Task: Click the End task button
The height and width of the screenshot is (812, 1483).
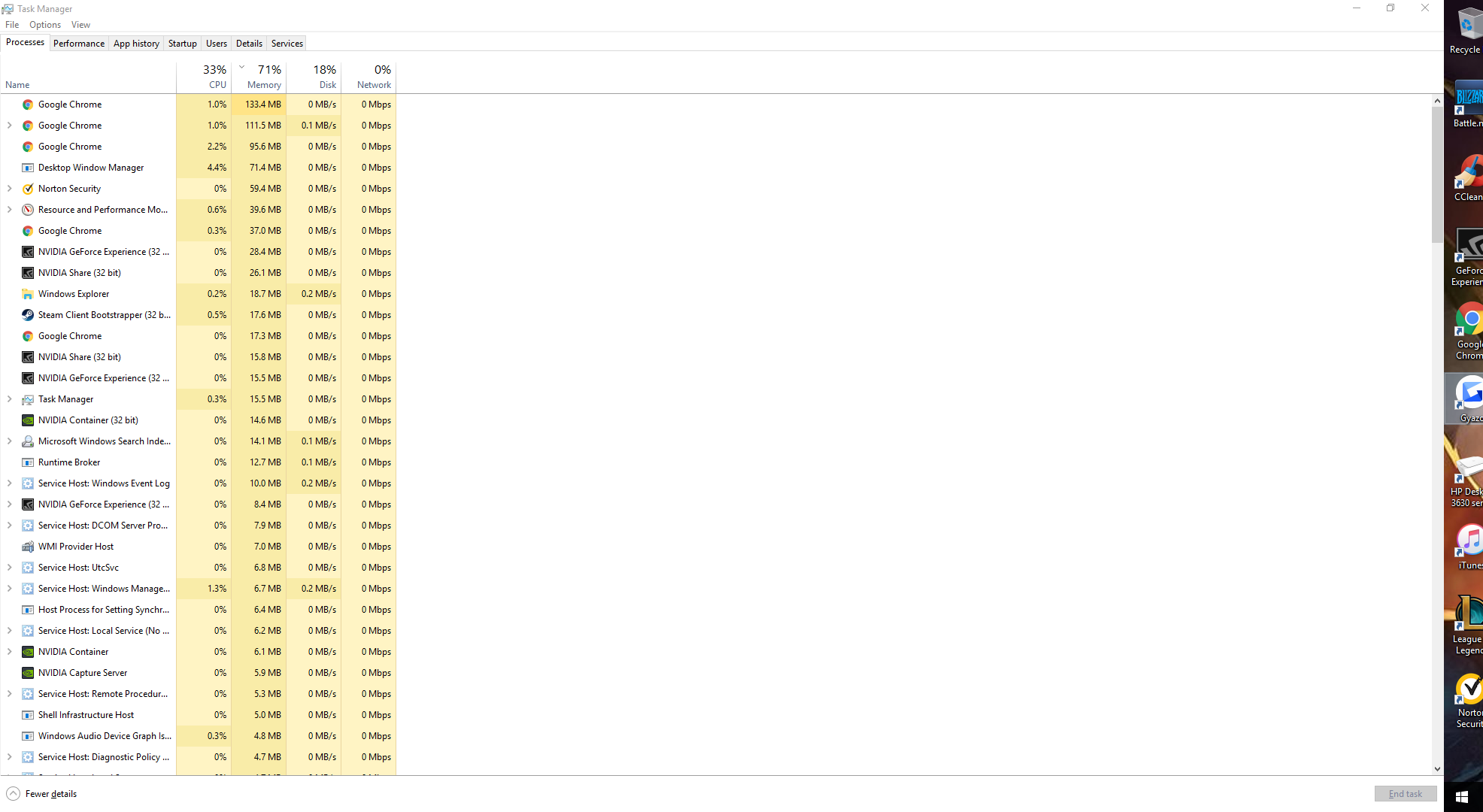Action: [x=1405, y=794]
